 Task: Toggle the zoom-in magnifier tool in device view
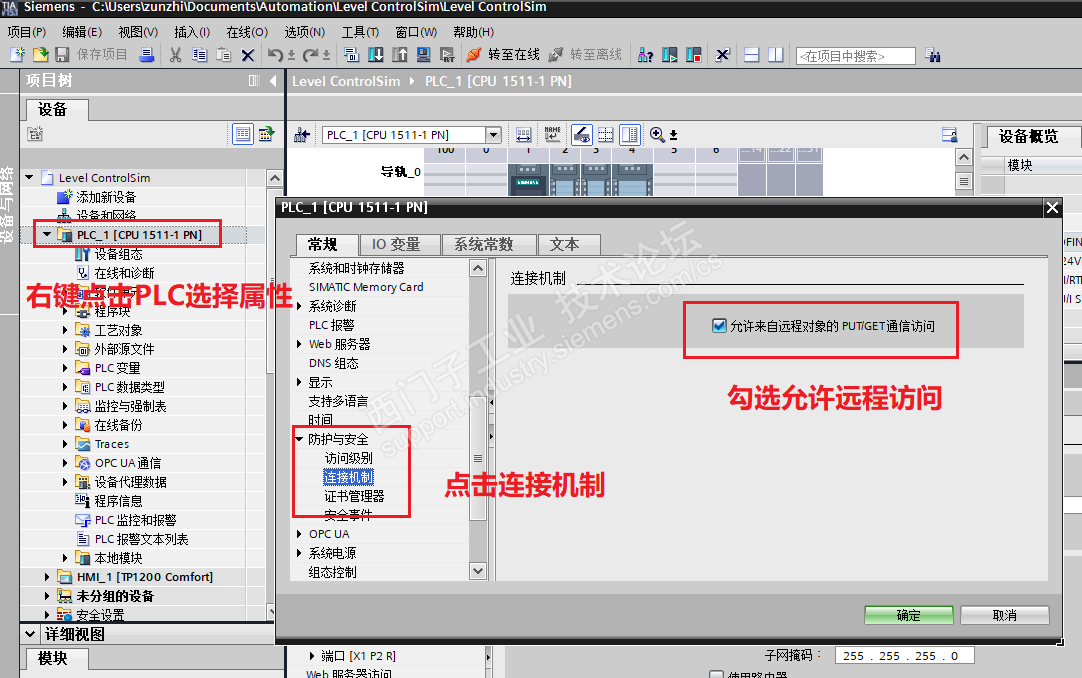pyautogui.click(x=657, y=134)
